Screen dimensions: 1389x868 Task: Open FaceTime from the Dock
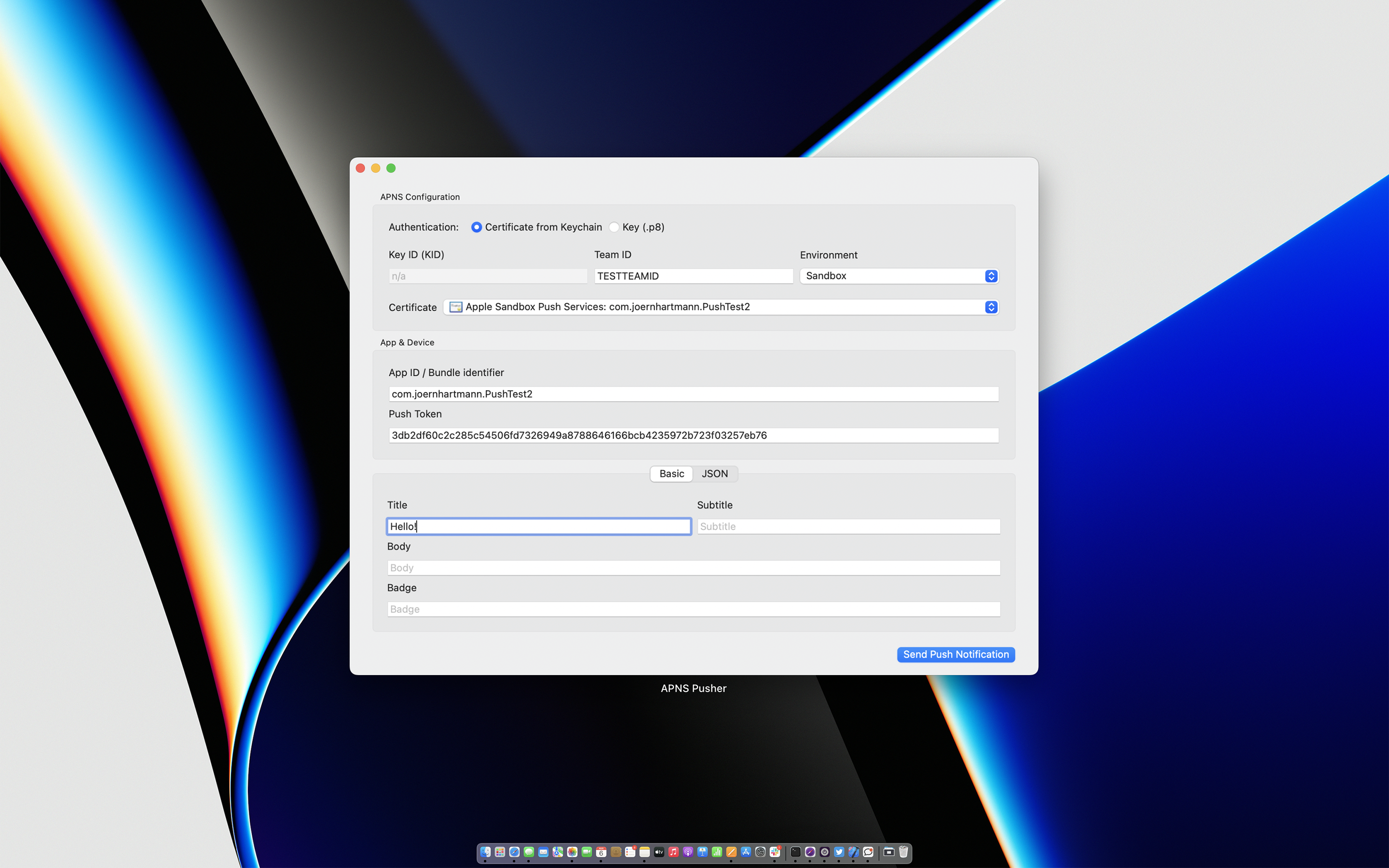(587, 852)
